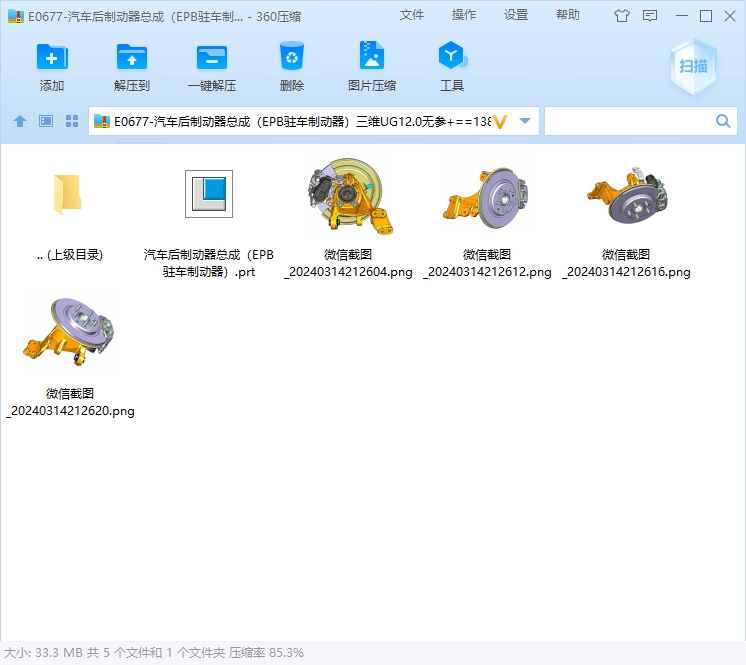Click filename text '_20240314212620.png'
The width and height of the screenshot is (746, 665).
tap(70, 411)
